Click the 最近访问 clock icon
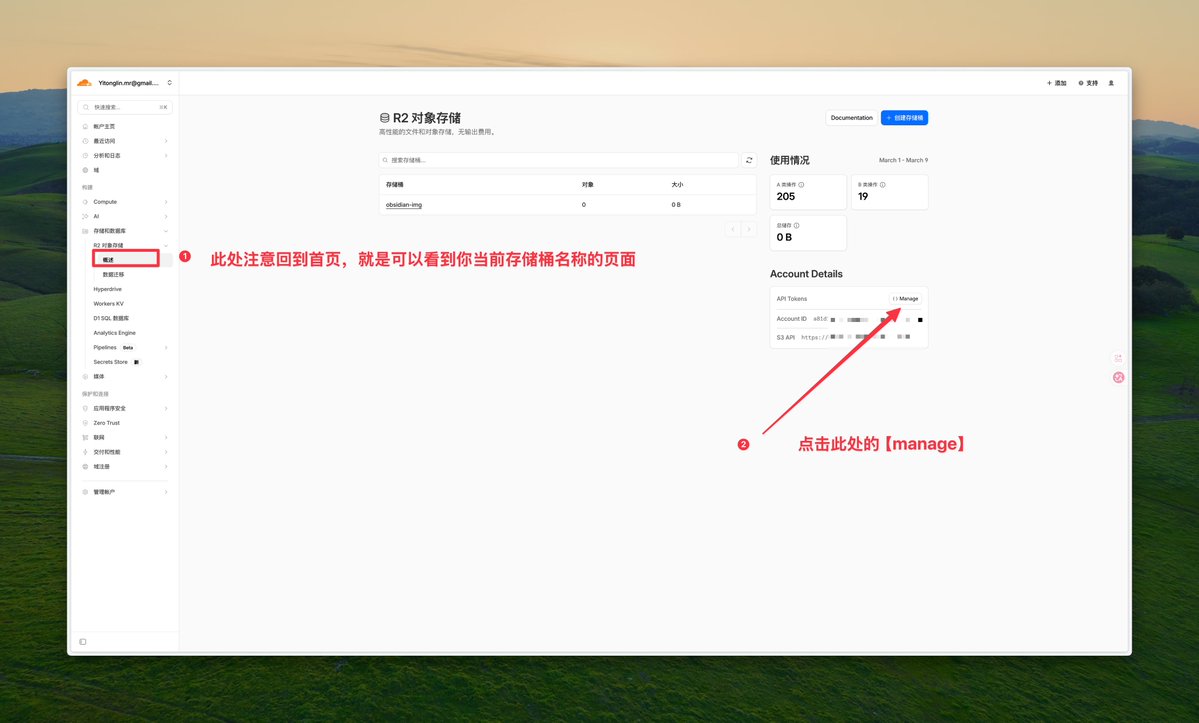This screenshot has height=723, width=1199. tap(85, 141)
